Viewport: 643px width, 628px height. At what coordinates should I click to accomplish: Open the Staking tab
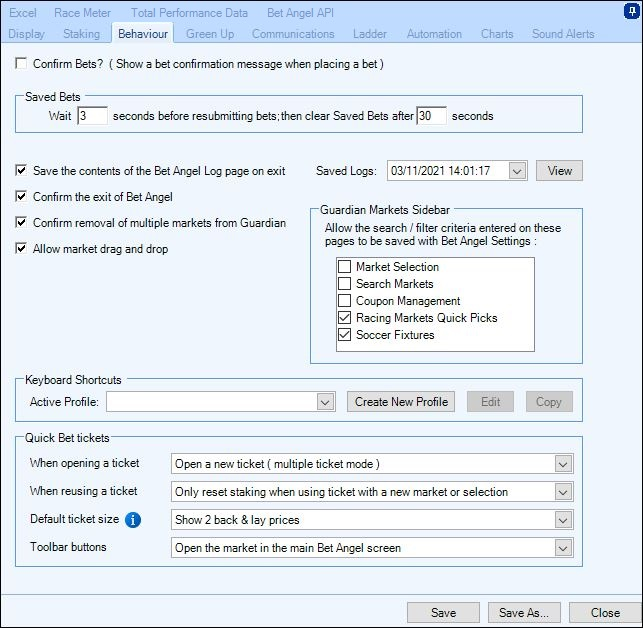coord(82,34)
